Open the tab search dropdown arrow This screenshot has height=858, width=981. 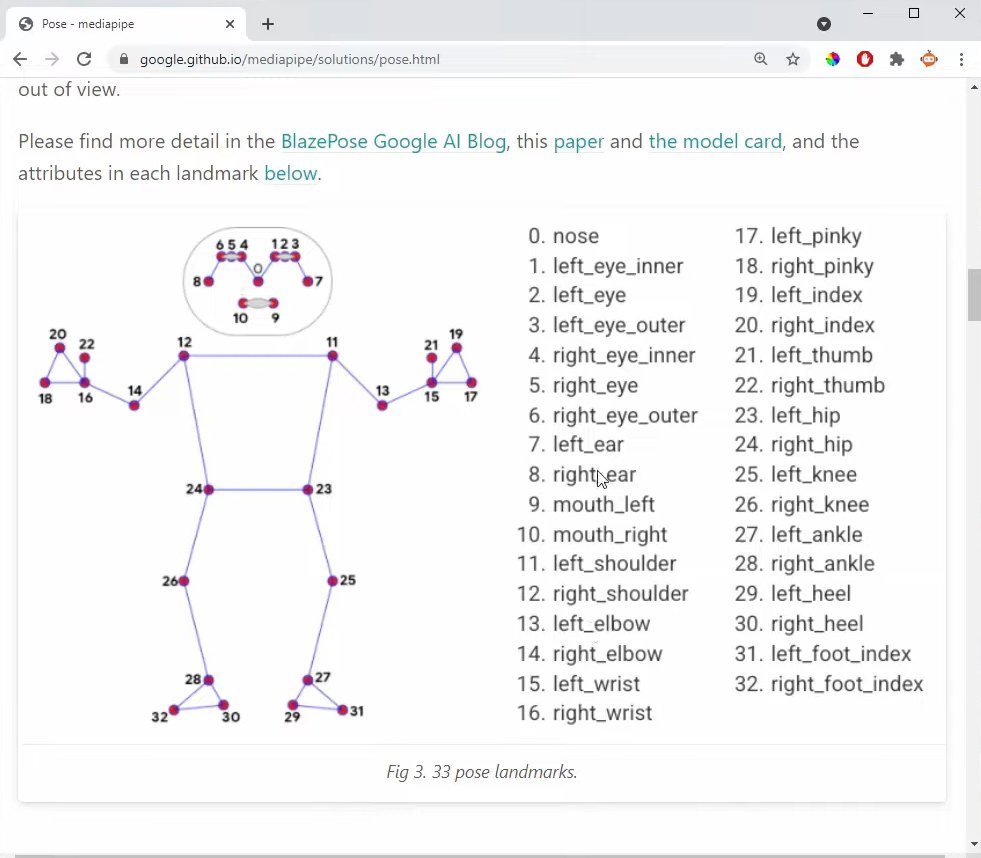[x=824, y=24]
